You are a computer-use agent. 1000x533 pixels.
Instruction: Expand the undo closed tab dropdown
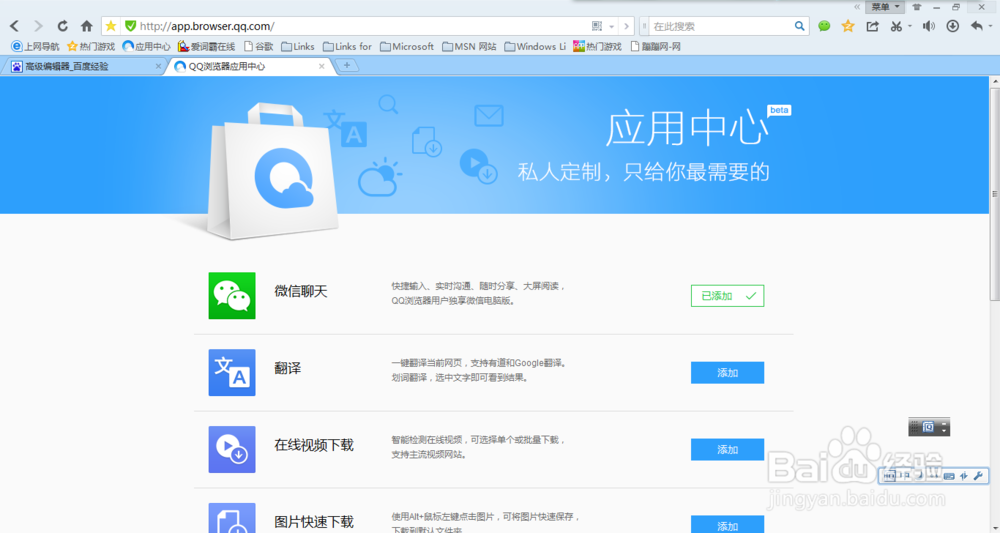(x=990, y=27)
